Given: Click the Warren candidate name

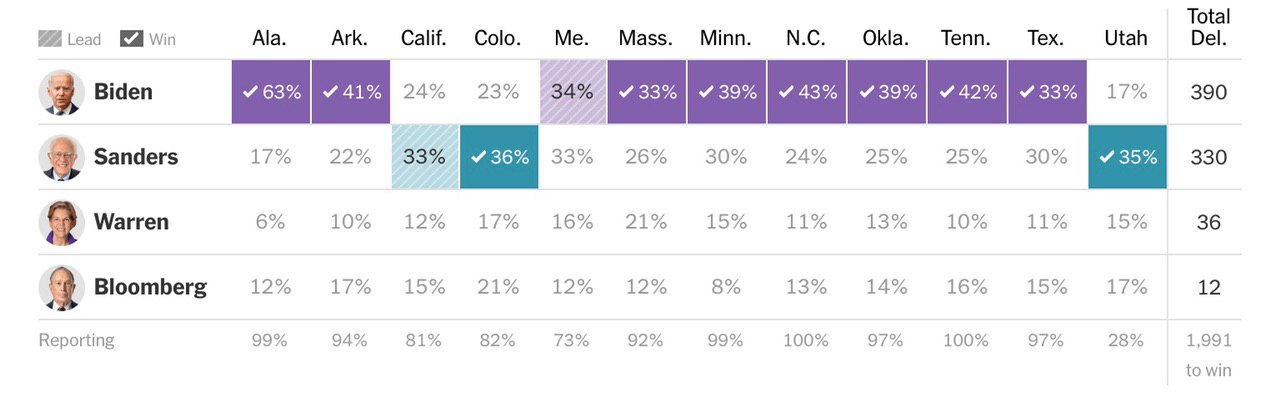Looking at the screenshot, I should [x=131, y=222].
